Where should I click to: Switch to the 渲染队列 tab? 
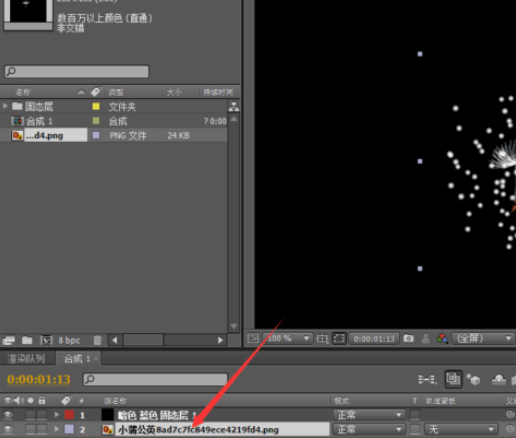point(26,359)
